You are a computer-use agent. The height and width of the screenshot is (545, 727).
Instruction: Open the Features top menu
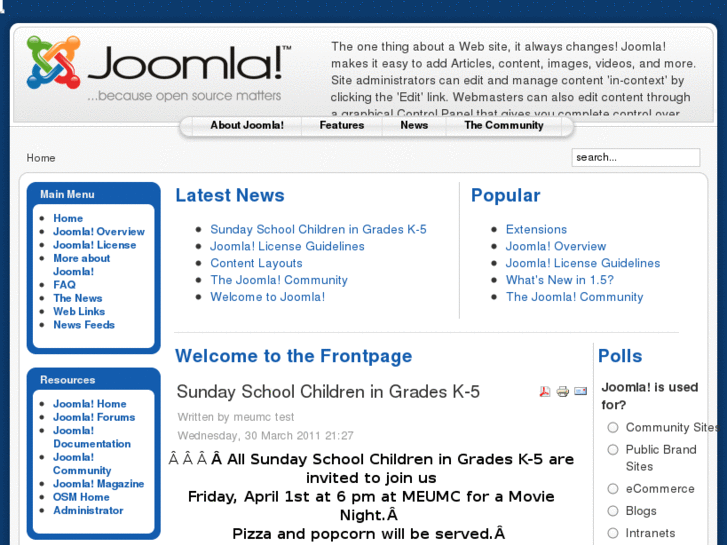342,125
